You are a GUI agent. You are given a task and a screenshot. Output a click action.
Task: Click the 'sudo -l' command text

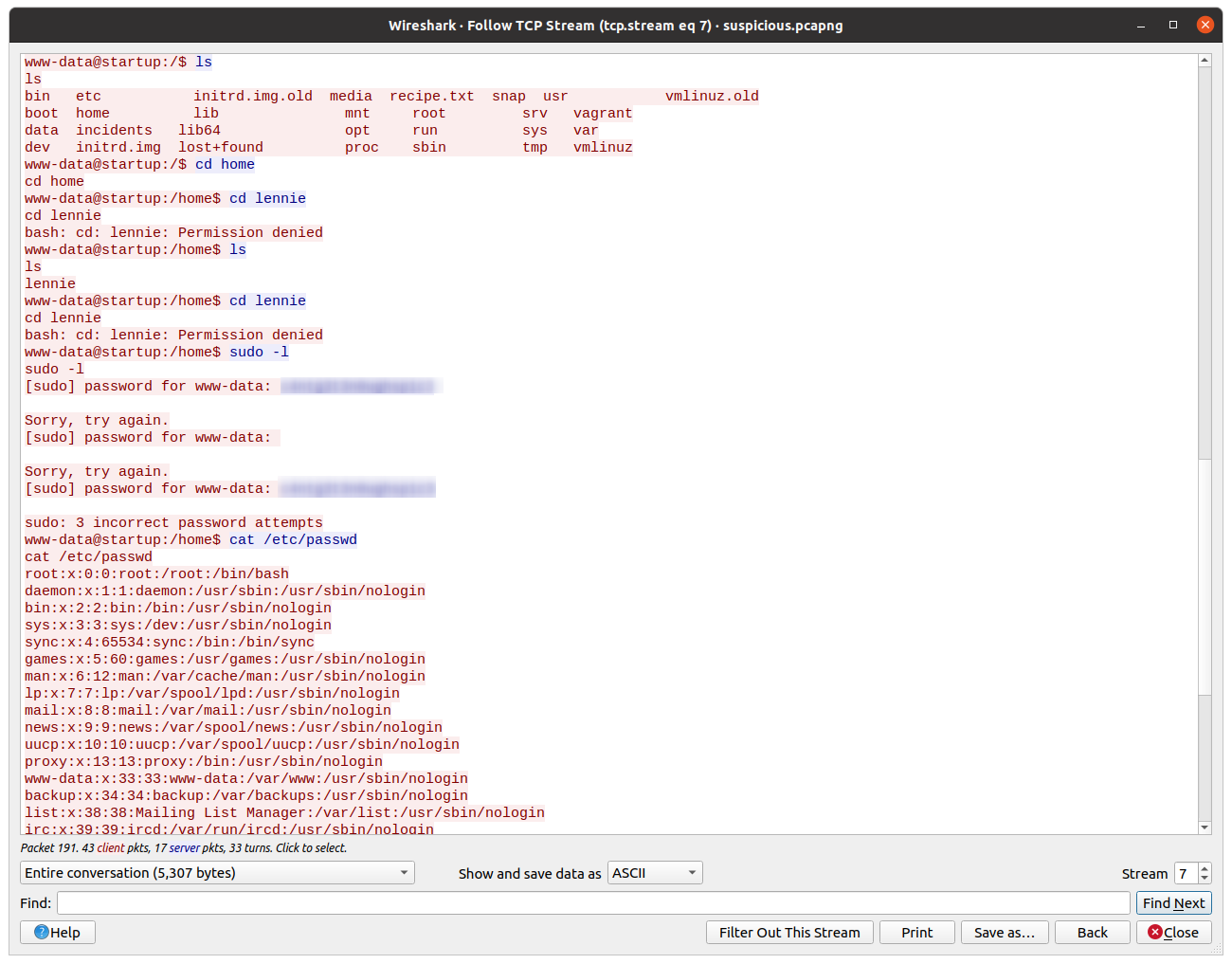[259, 352]
